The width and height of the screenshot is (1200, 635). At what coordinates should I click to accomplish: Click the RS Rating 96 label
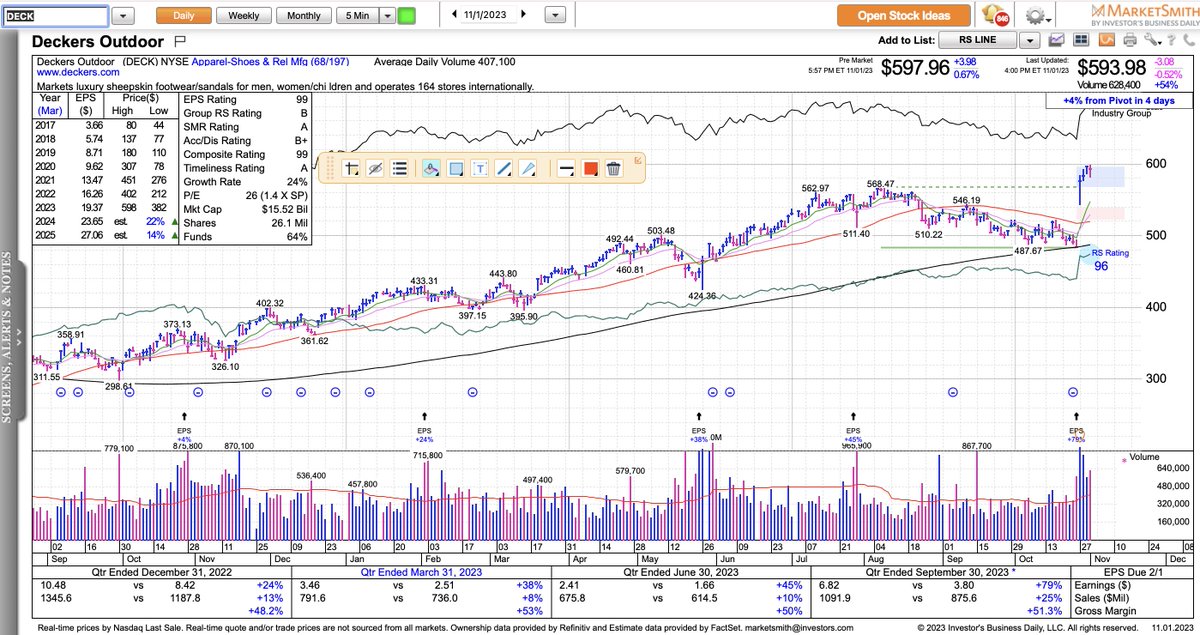pos(1110,261)
